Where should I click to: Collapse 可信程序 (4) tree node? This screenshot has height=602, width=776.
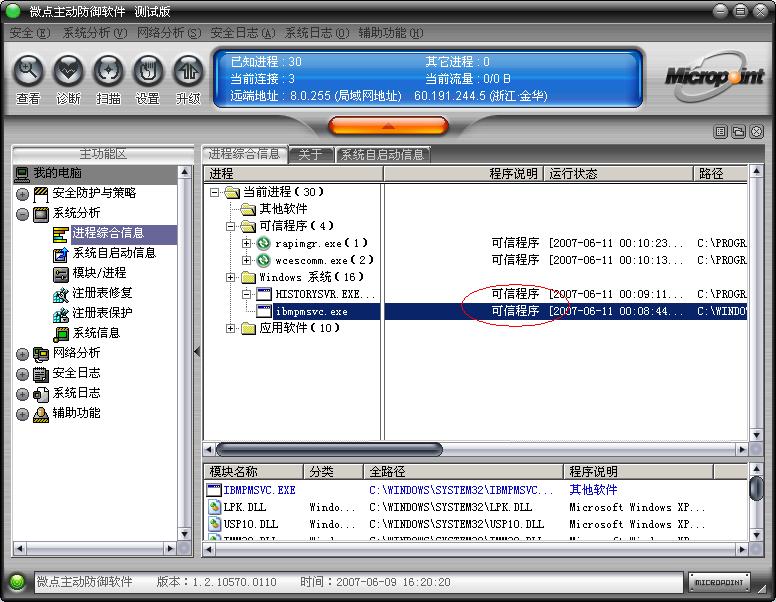pyautogui.click(x=231, y=226)
